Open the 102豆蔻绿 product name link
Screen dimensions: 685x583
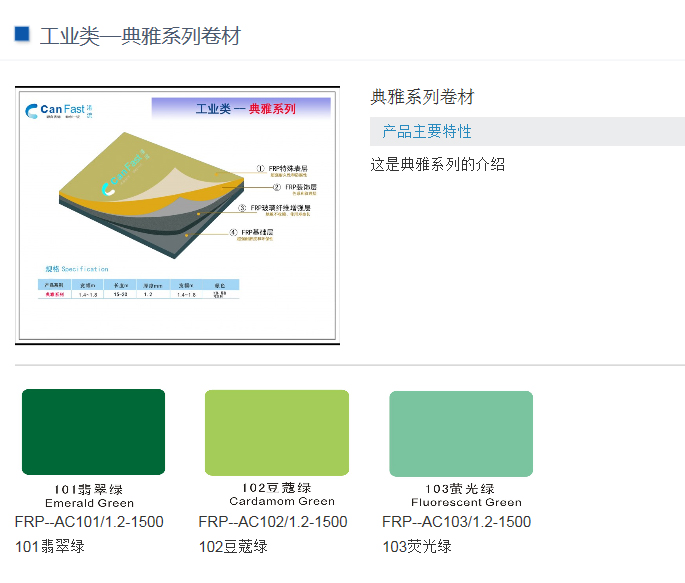[x=233, y=546]
